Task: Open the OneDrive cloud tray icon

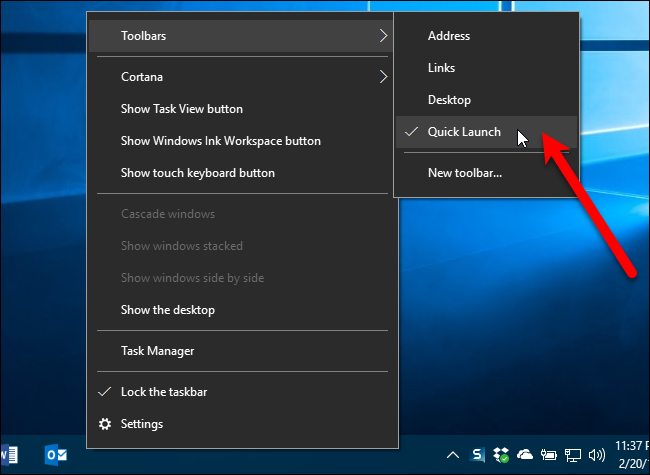Action: (x=525, y=455)
